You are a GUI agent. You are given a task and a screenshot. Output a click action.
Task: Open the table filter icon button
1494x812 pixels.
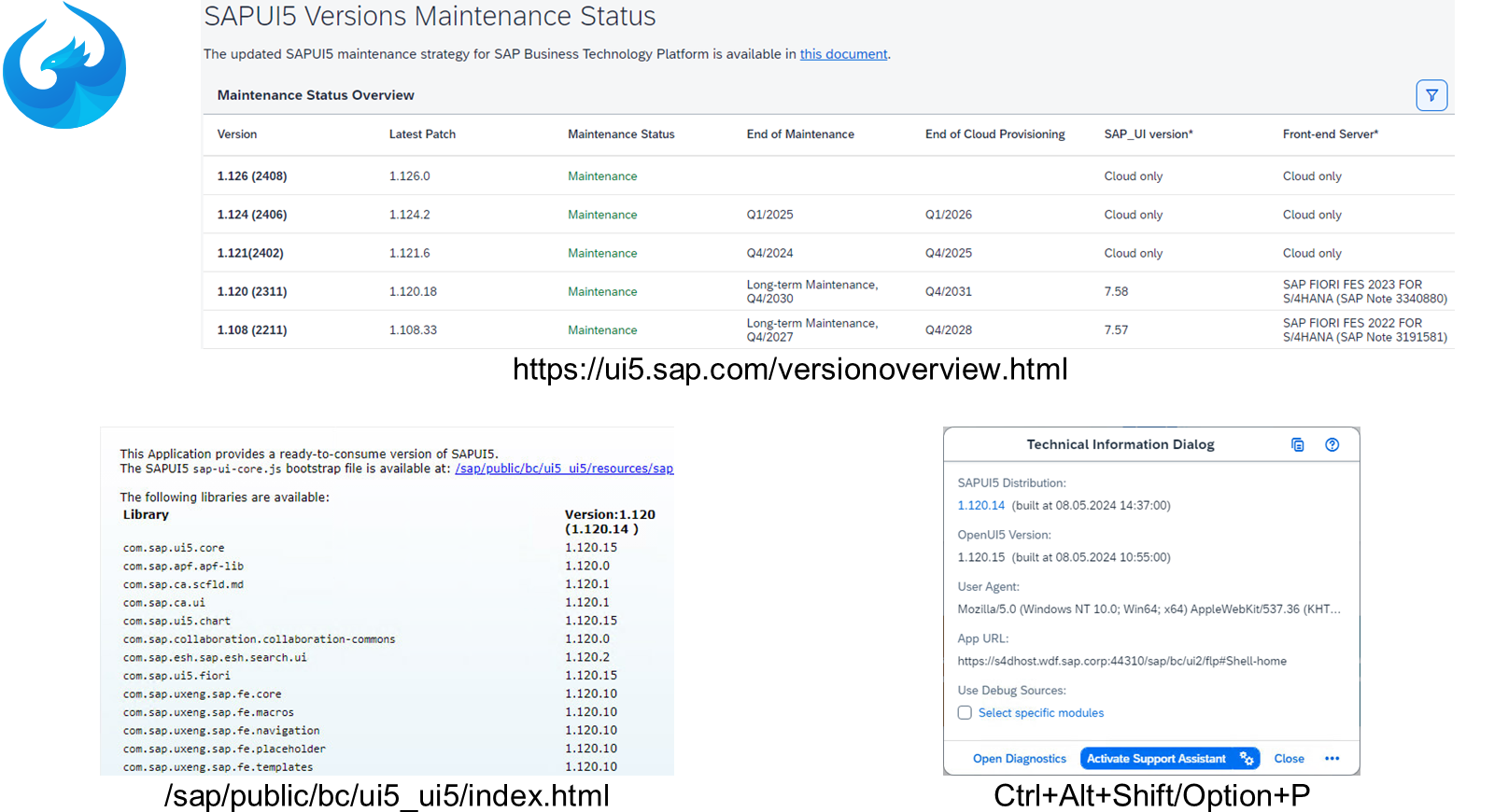tap(1431, 95)
